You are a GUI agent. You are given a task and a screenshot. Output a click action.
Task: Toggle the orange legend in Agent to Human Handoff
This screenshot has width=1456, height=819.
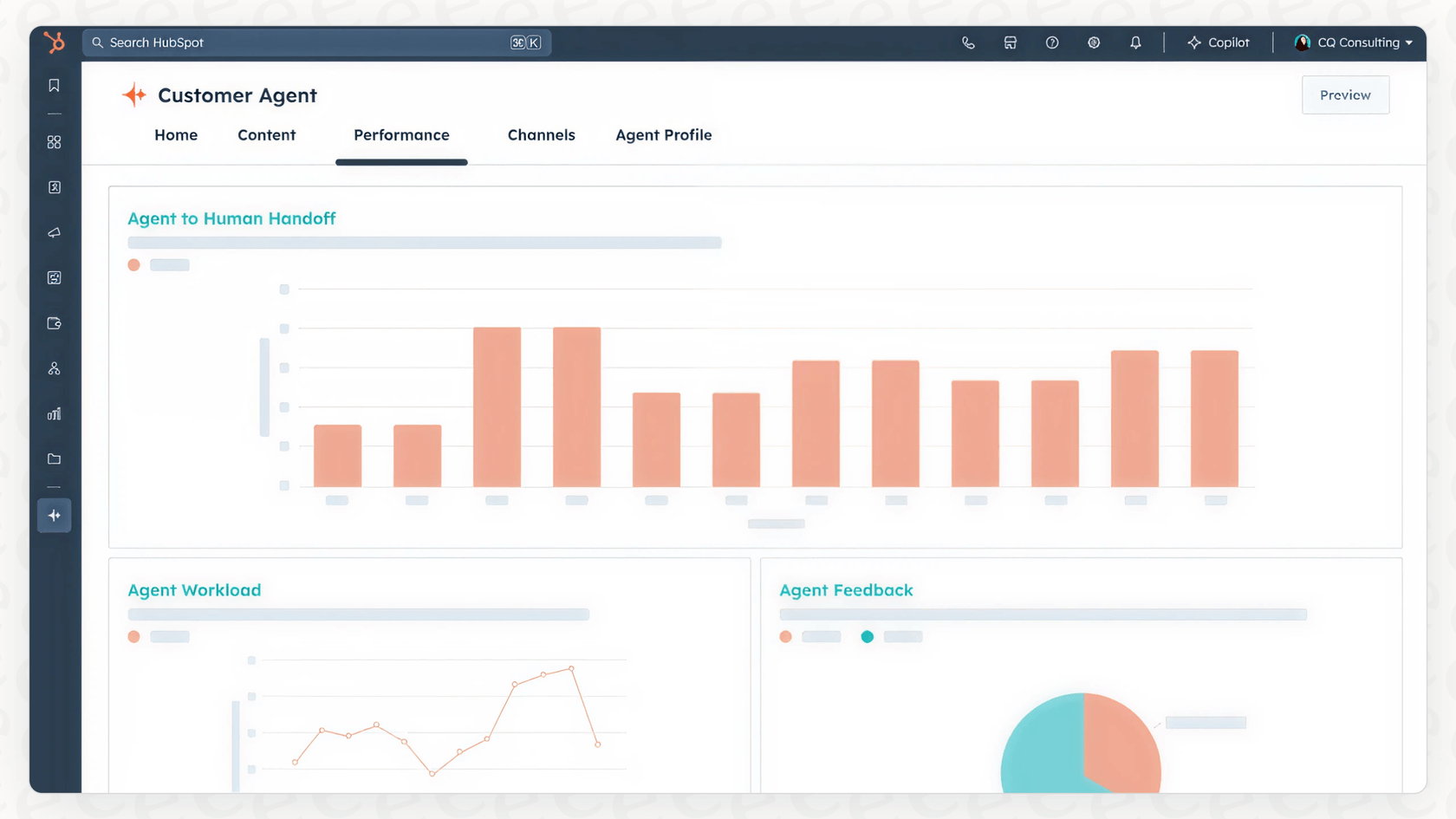tap(134, 265)
